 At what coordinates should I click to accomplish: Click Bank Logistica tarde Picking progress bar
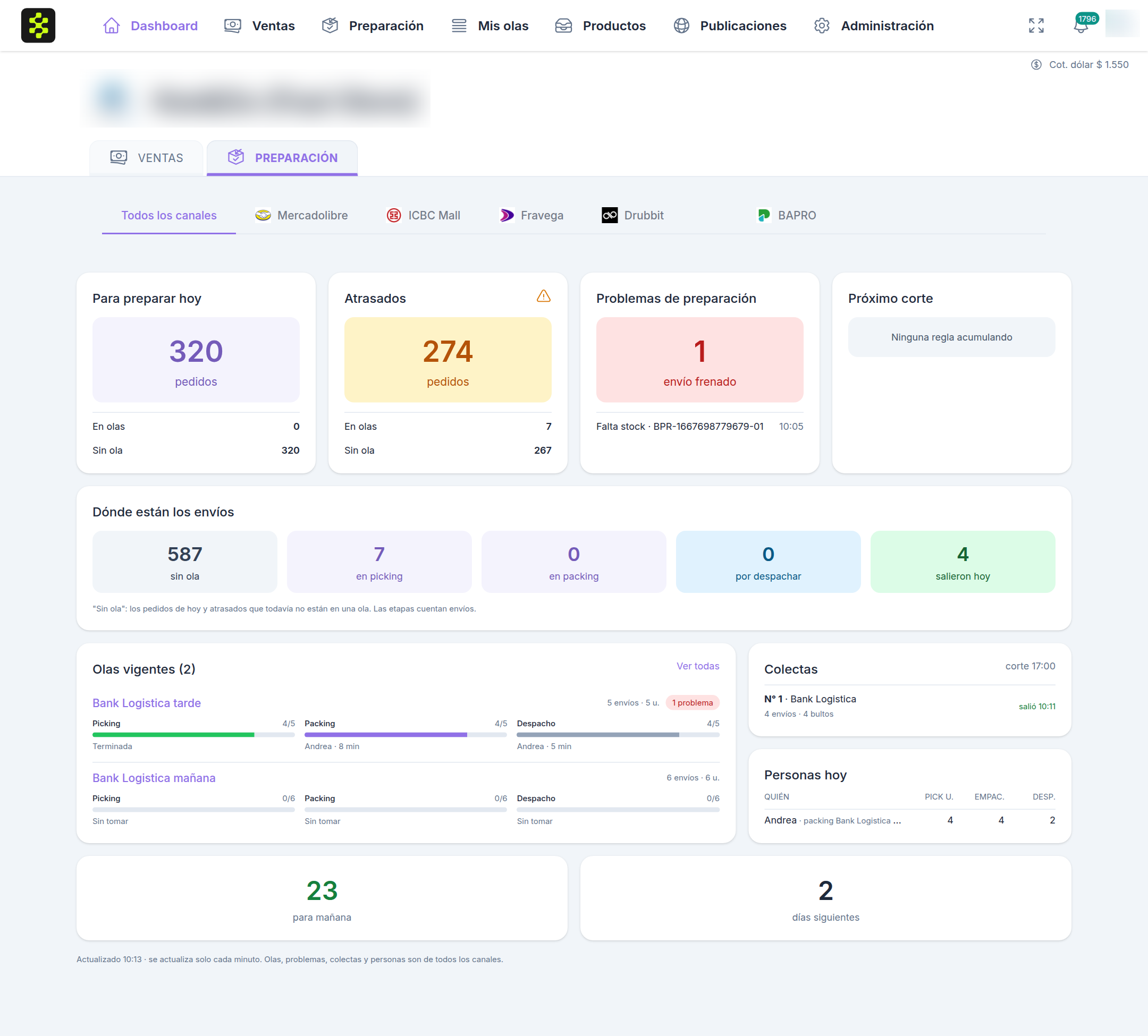[x=193, y=735]
